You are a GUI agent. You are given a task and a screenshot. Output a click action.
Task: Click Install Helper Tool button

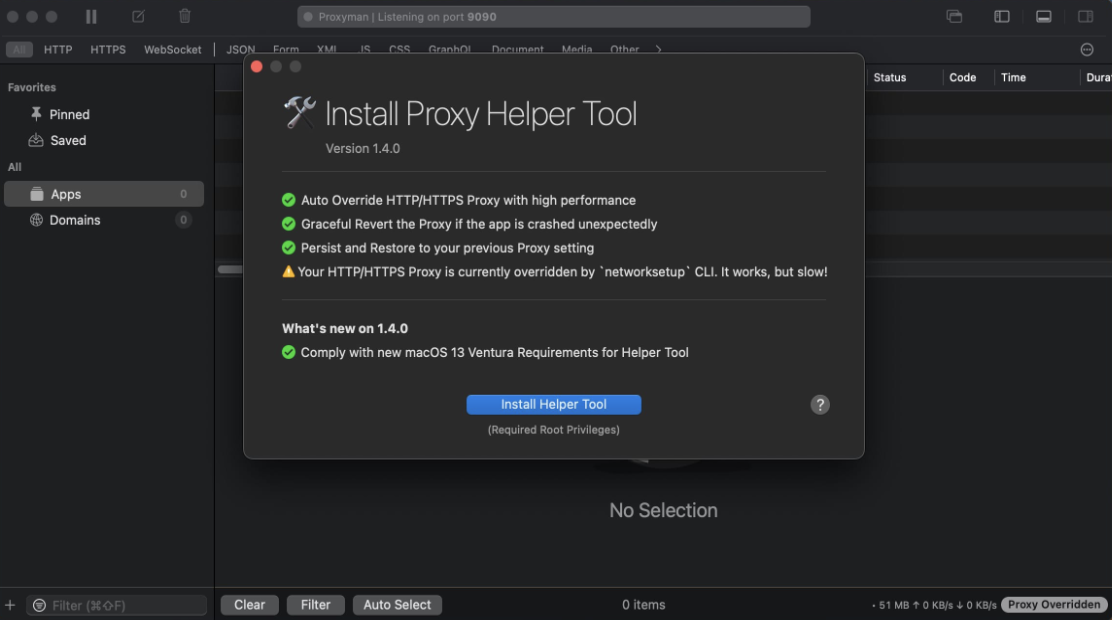[554, 404]
